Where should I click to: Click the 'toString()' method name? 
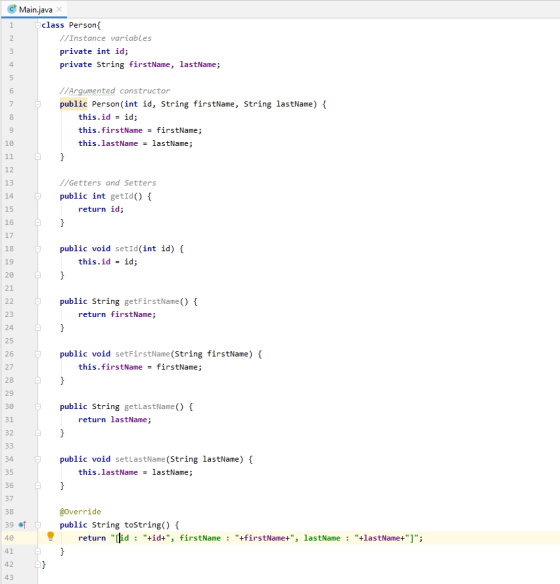(147, 525)
